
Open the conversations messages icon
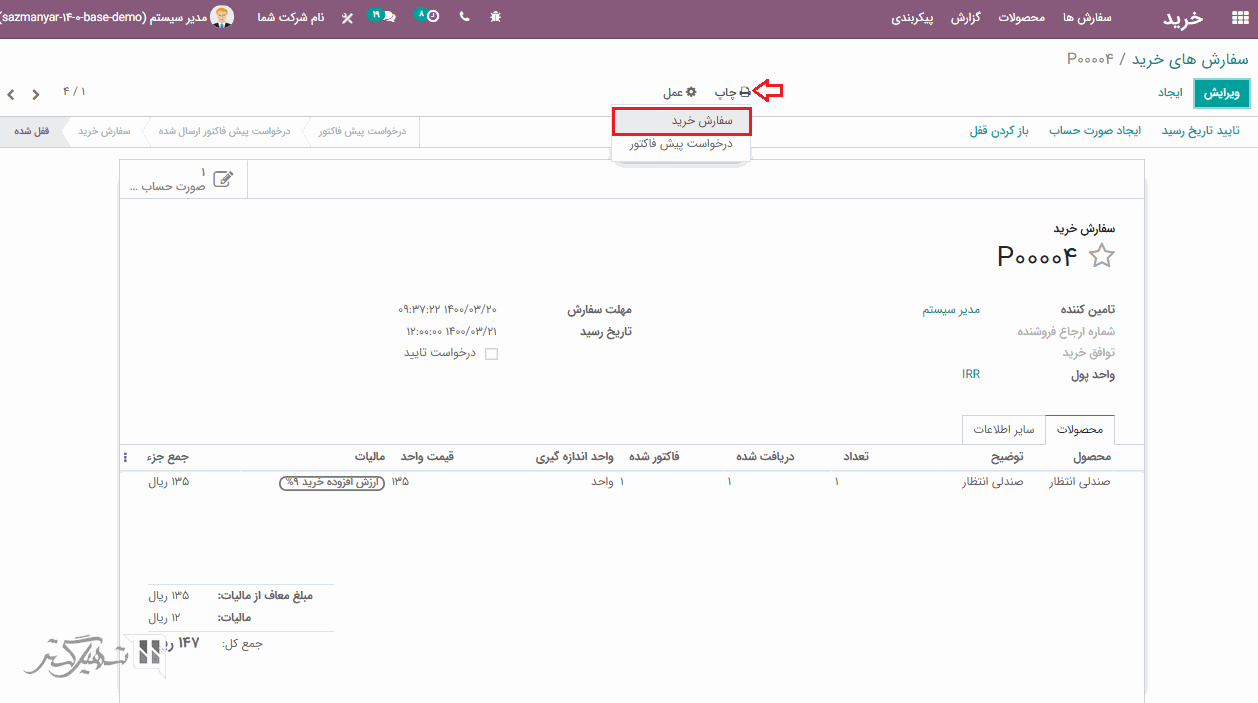click(x=383, y=17)
